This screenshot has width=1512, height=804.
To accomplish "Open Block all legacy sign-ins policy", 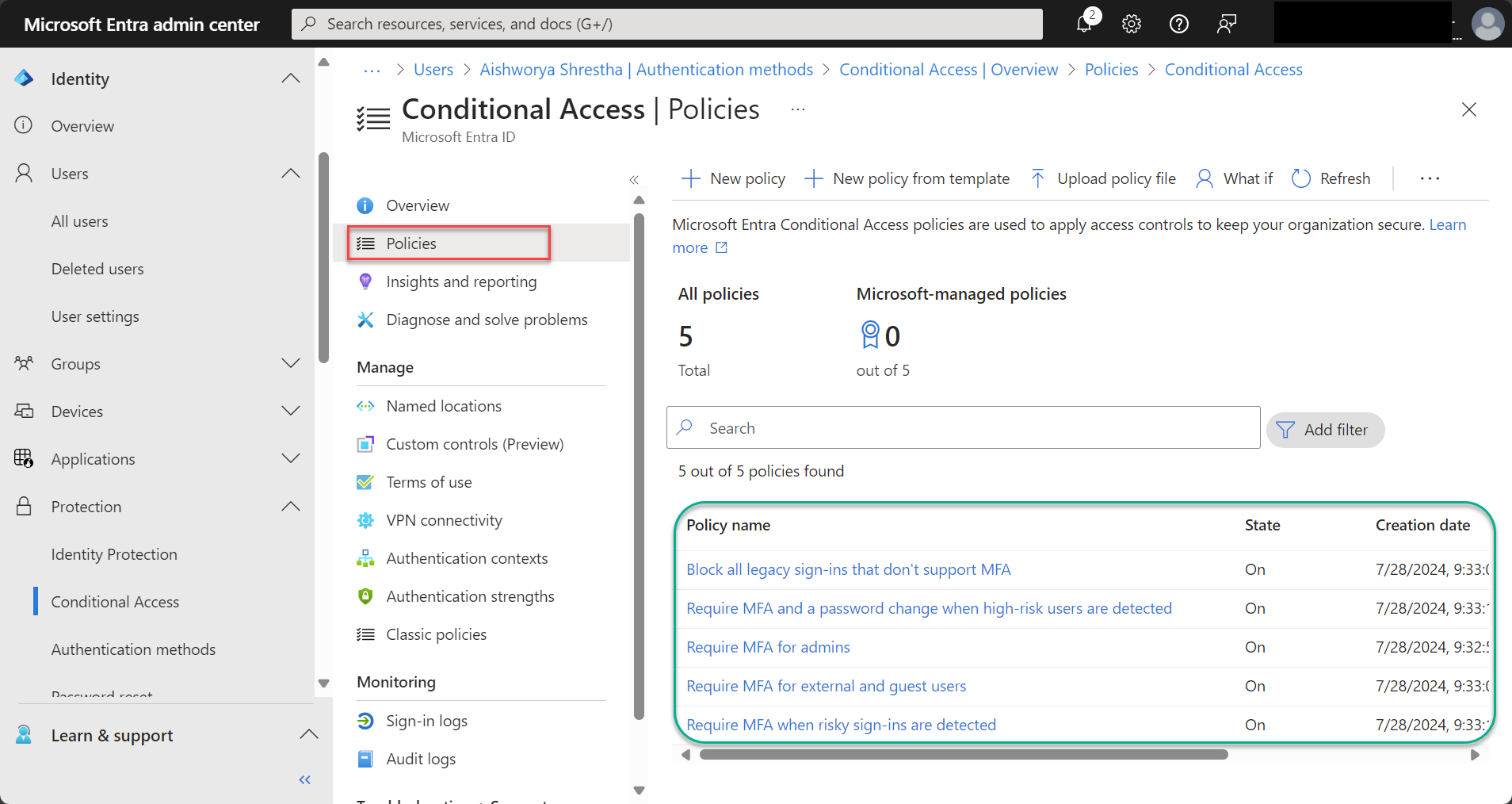I will pos(848,569).
